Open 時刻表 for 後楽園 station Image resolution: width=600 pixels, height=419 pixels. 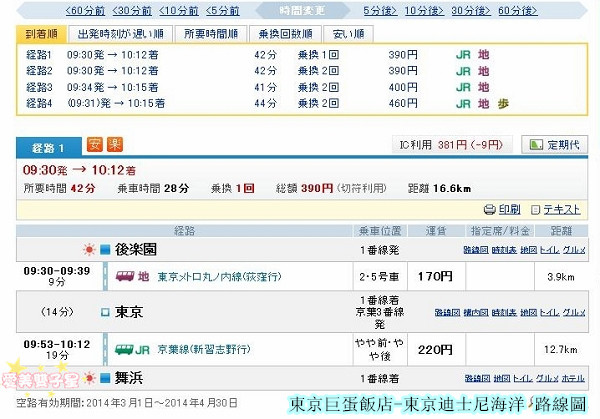(504, 250)
